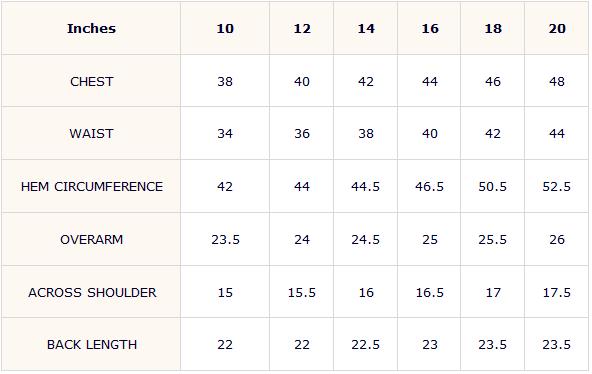Click the Inches header cell
The height and width of the screenshot is (374, 592).
[x=91, y=29]
